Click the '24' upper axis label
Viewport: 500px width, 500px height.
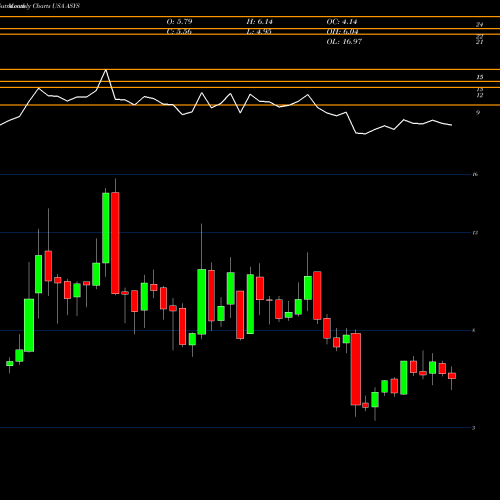coord(479,24)
